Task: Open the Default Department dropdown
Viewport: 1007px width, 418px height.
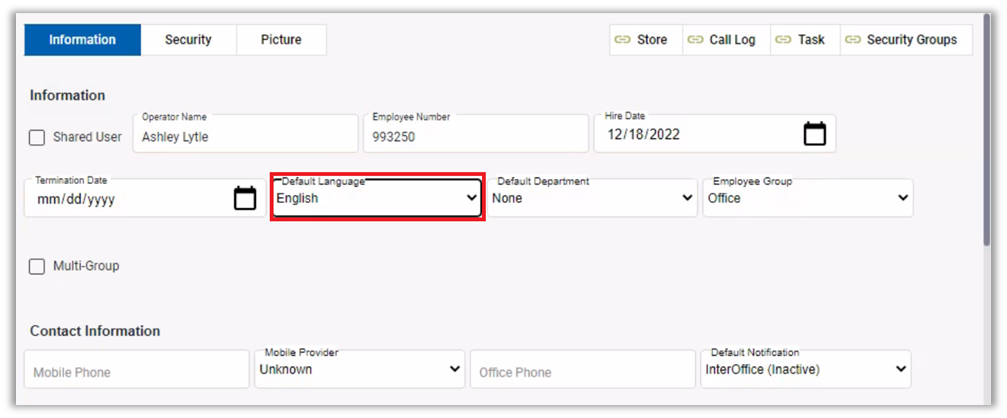Action: pyautogui.click(x=592, y=198)
